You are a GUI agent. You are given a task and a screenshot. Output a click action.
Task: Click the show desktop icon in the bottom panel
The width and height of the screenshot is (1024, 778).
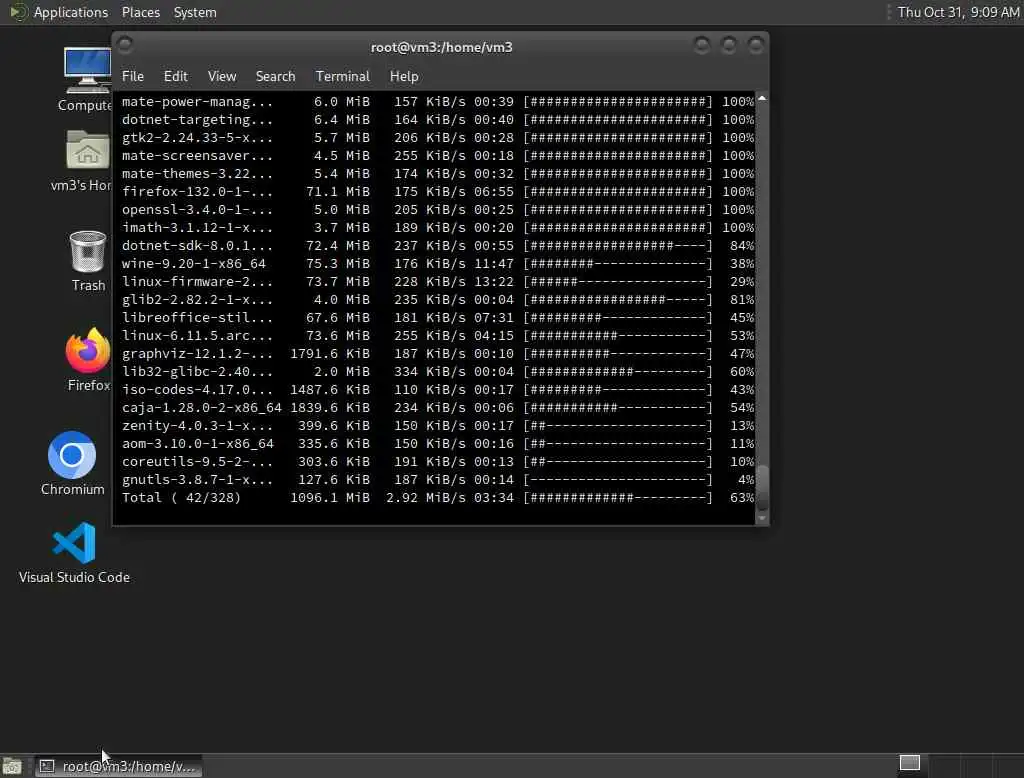(x=12, y=766)
